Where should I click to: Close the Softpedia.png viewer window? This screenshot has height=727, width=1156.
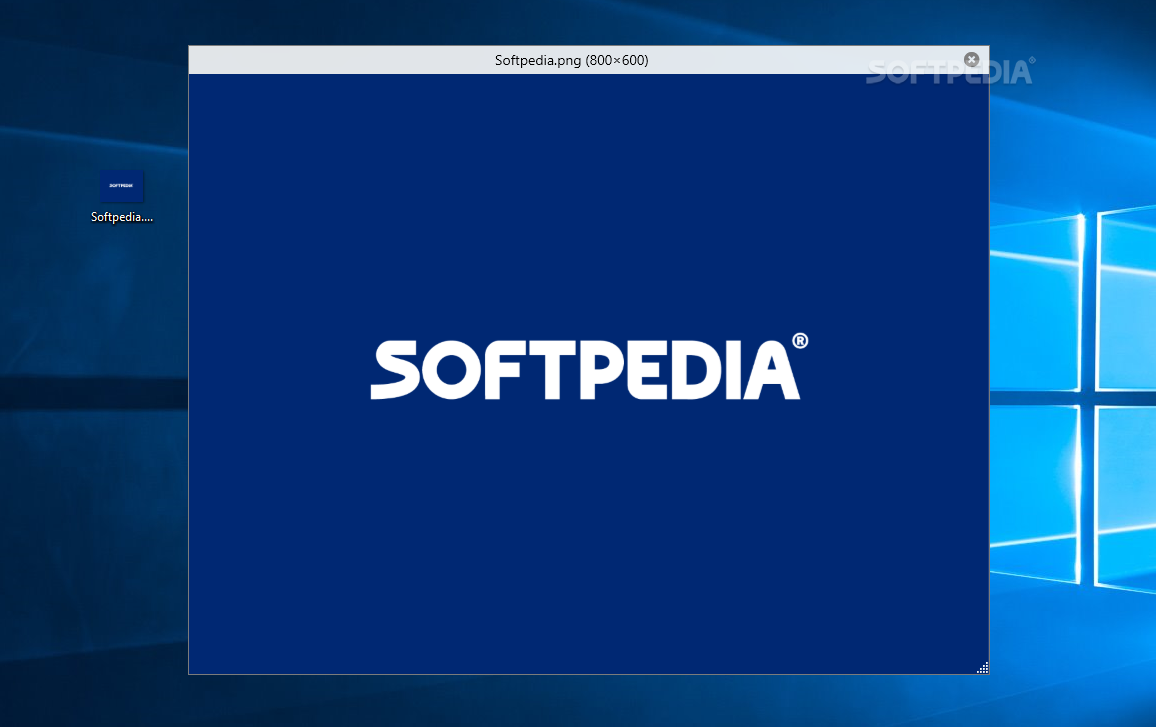pyautogui.click(x=971, y=60)
